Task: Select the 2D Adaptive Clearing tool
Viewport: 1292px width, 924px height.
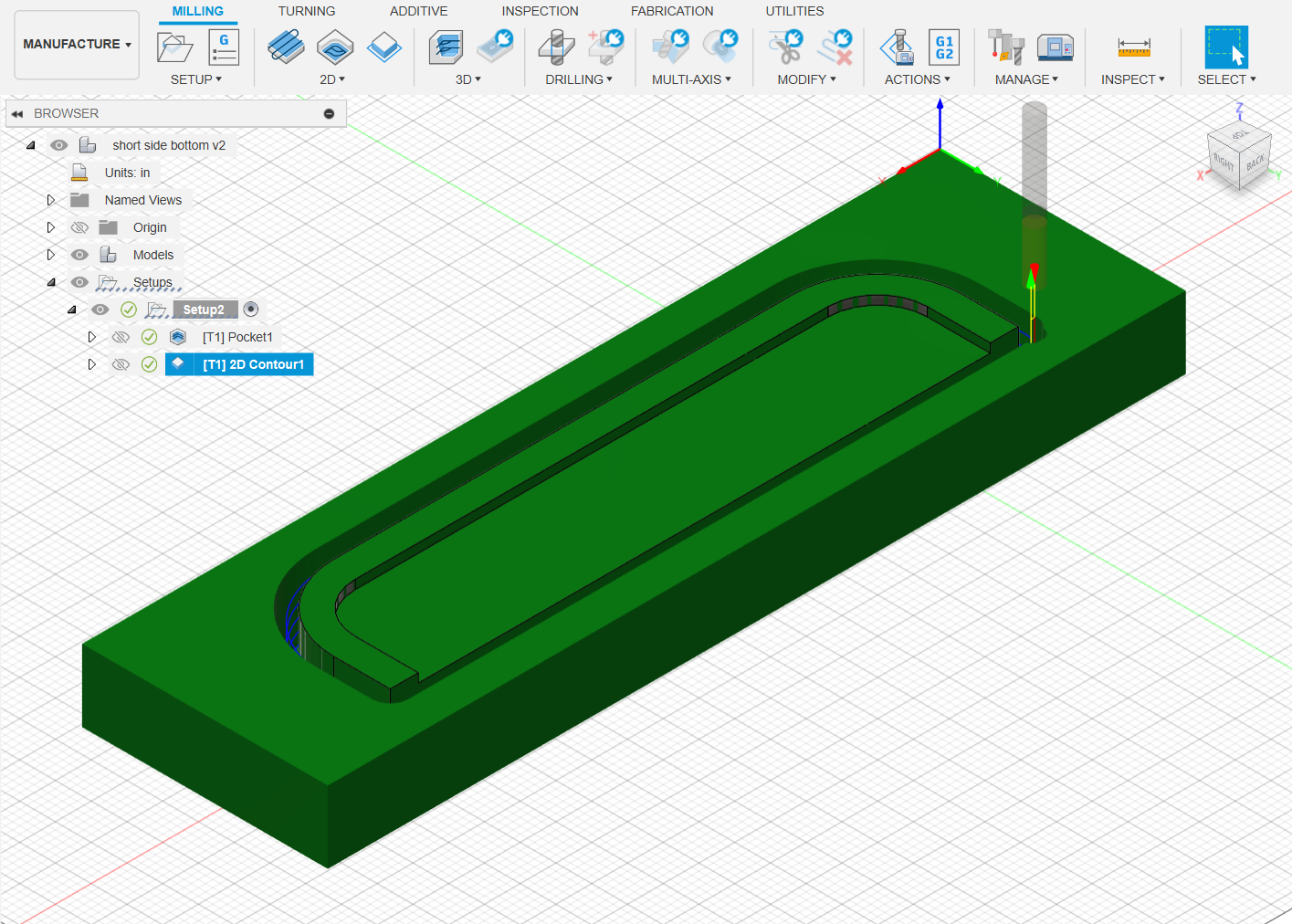Action: coord(286,47)
